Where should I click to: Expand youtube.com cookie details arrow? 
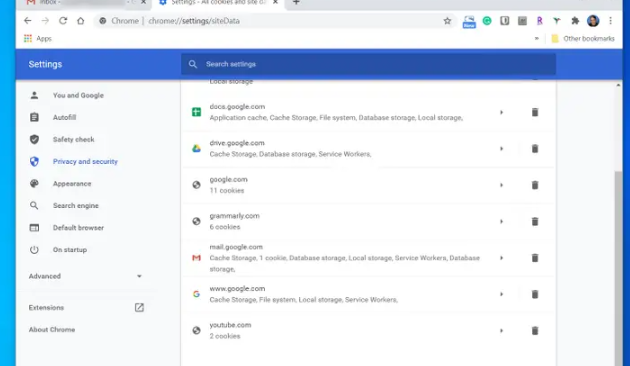tap(501, 331)
